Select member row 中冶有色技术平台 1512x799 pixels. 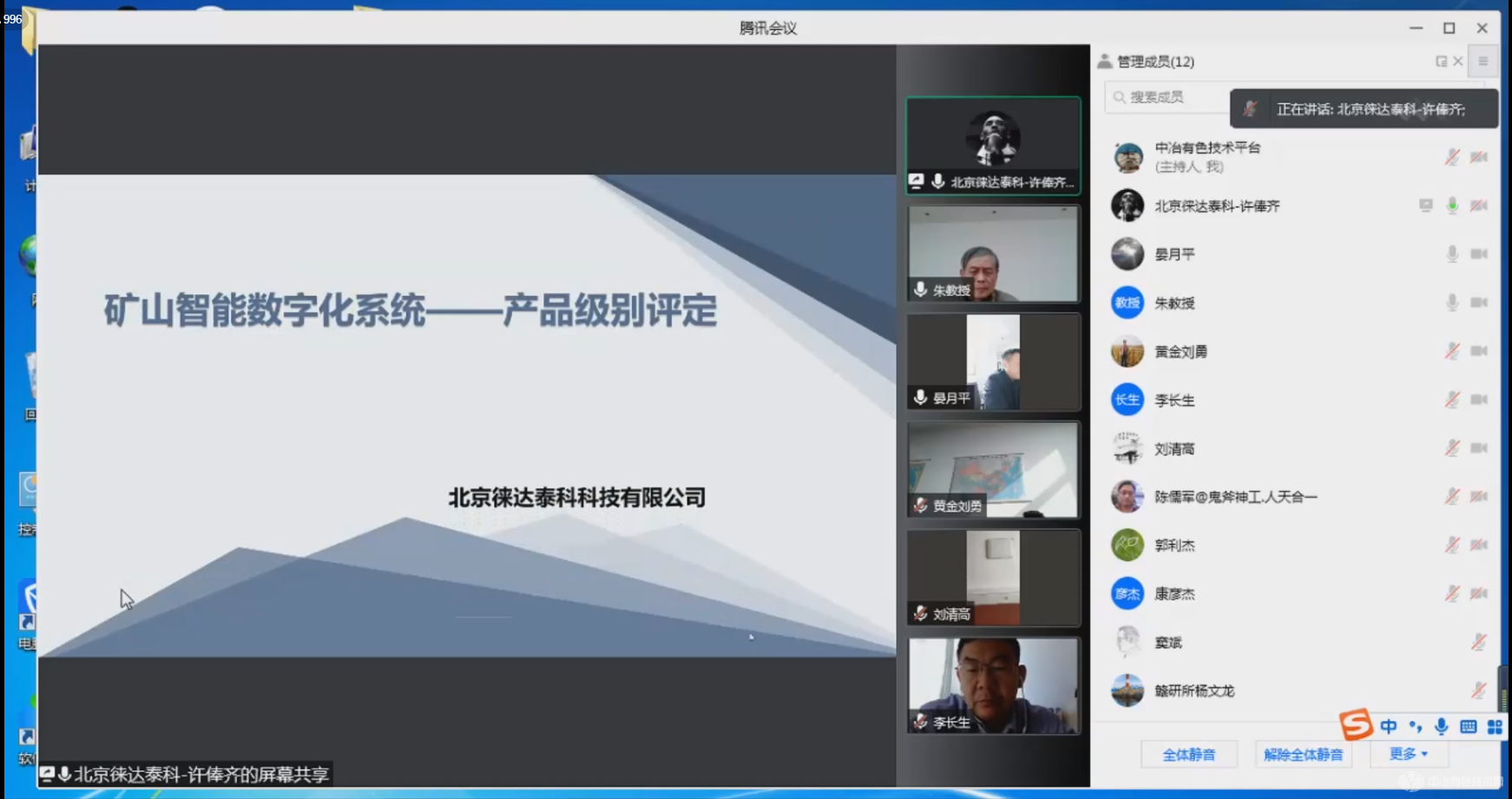click(1298, 157)
